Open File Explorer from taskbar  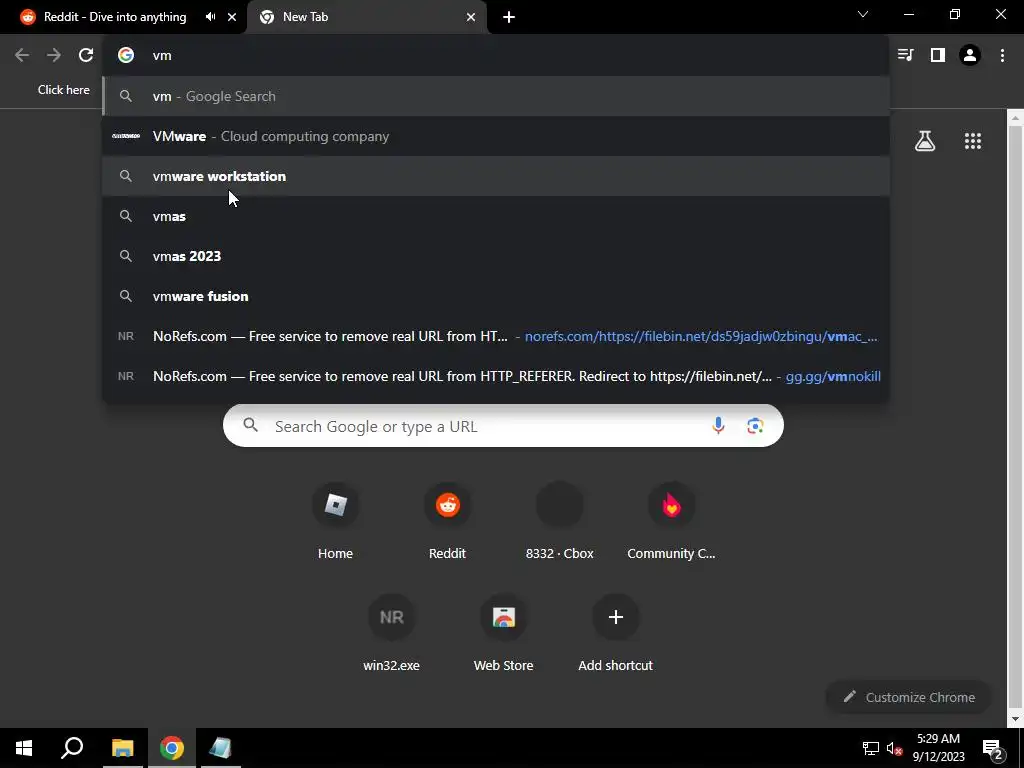122,748
